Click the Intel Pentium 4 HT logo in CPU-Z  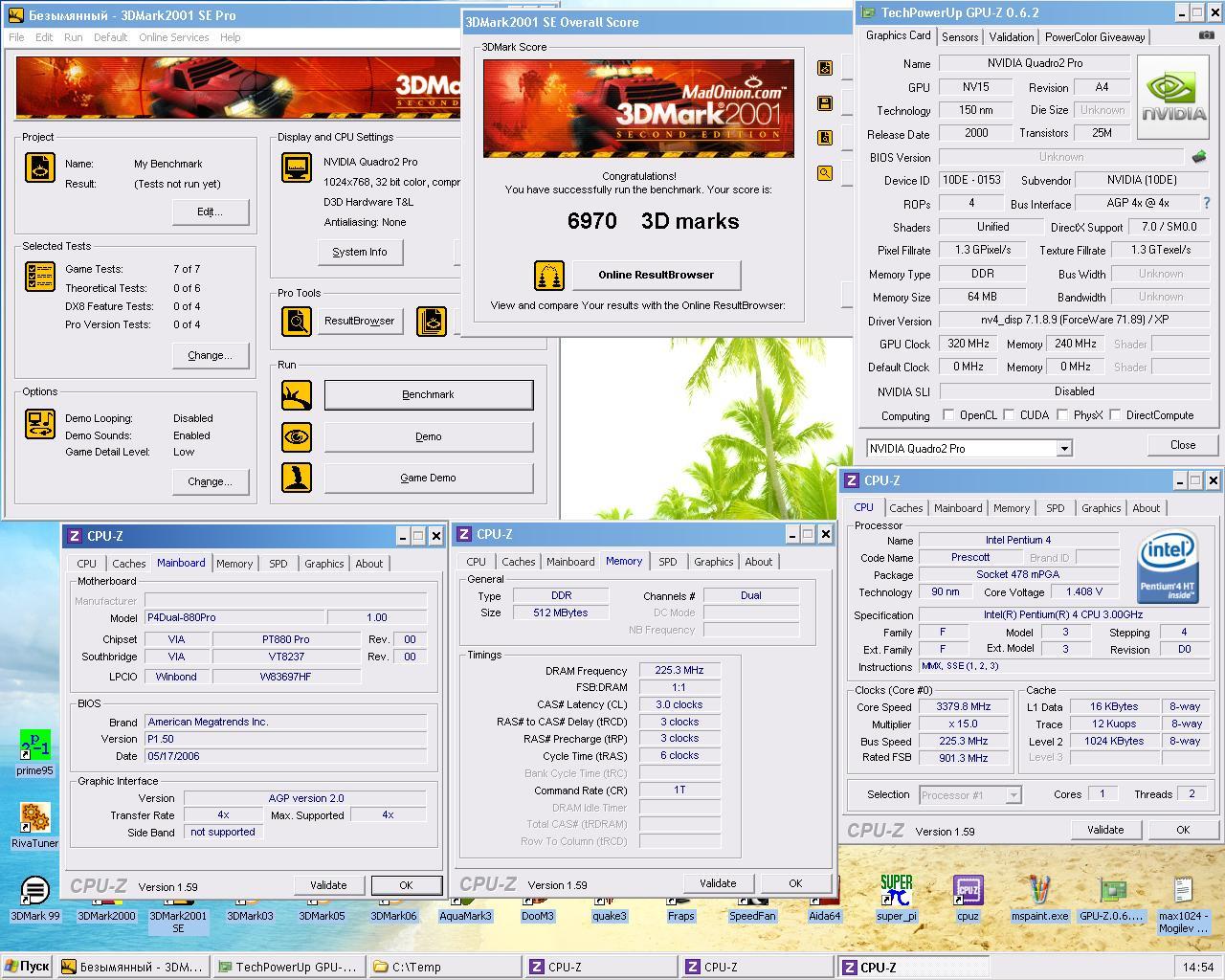click(x=1168, y=568)
